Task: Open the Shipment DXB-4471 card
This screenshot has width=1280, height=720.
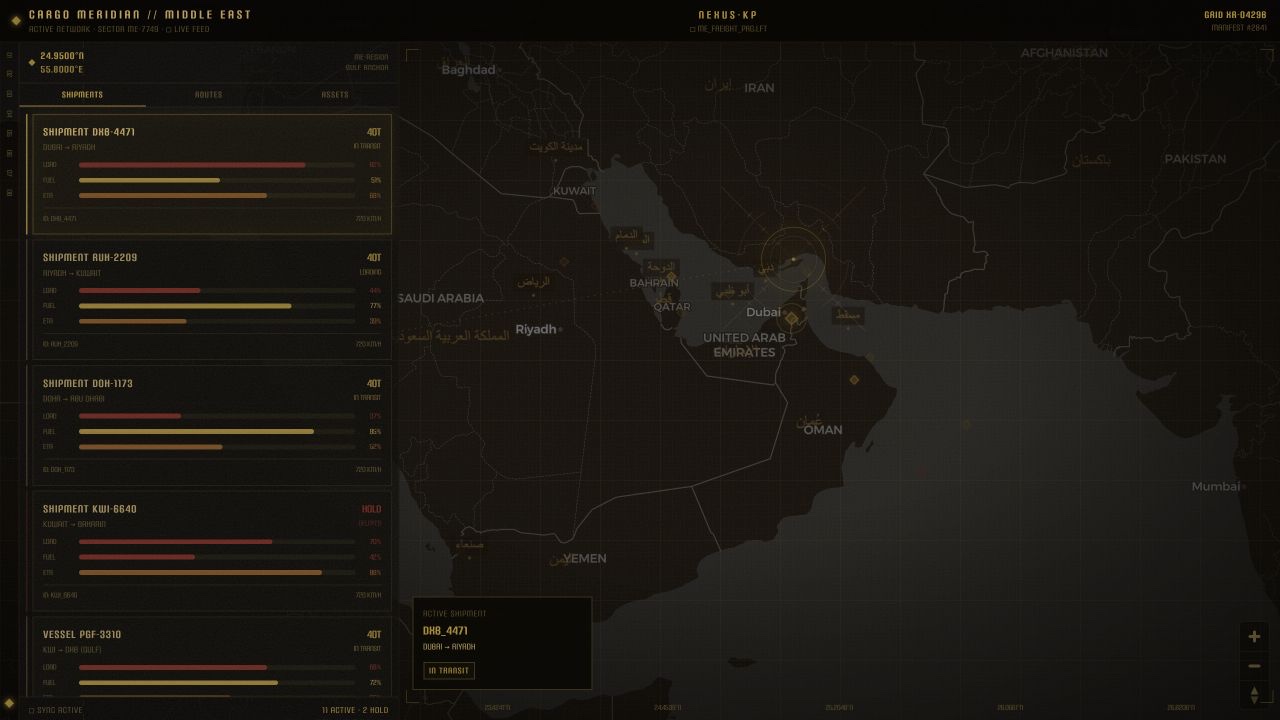Action: tap(212, 174)
